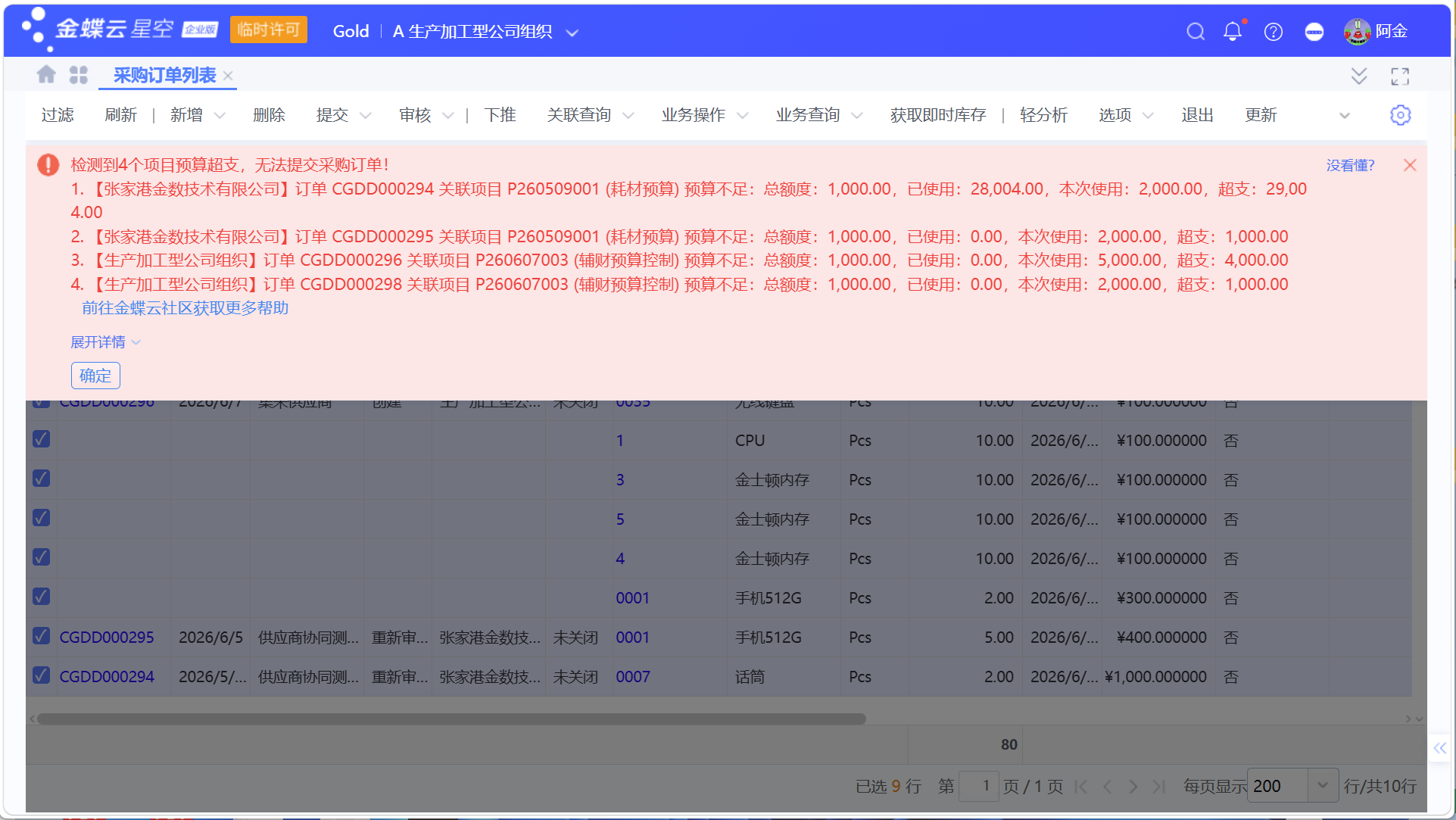Viewport: 1456px width, 820px height.
Task: Click 刷新 in the toolbar
Action: point(121,115)
